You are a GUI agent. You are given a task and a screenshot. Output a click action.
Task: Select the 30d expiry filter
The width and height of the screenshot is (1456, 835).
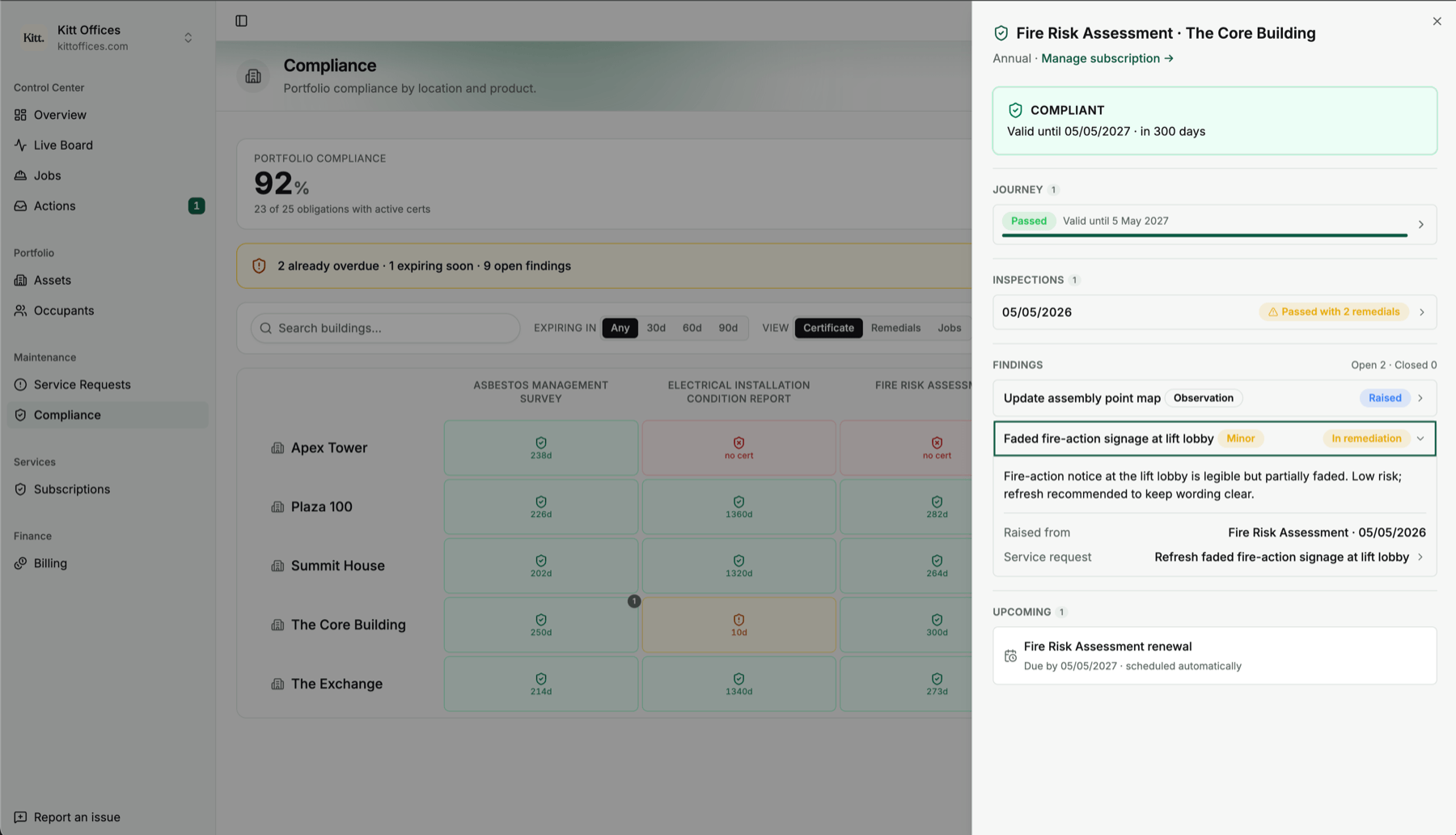tap(656, 328)
